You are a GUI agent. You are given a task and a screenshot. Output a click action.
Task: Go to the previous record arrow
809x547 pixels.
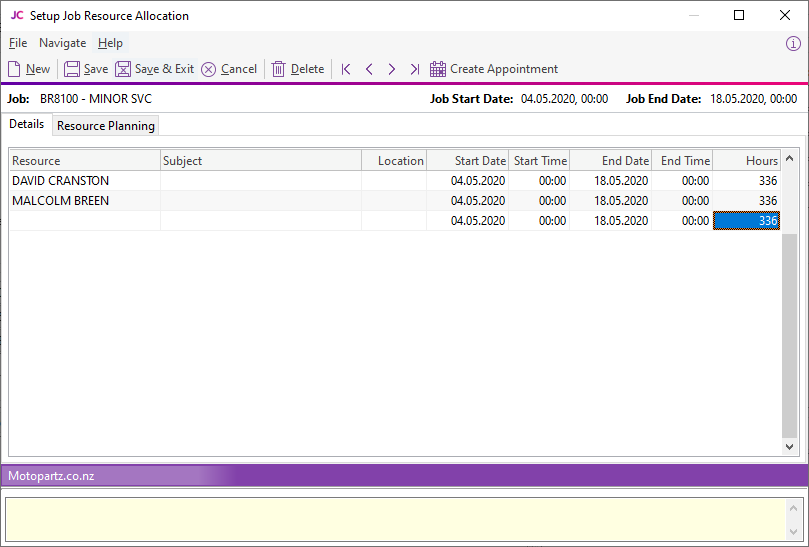(x=369, y=69)
